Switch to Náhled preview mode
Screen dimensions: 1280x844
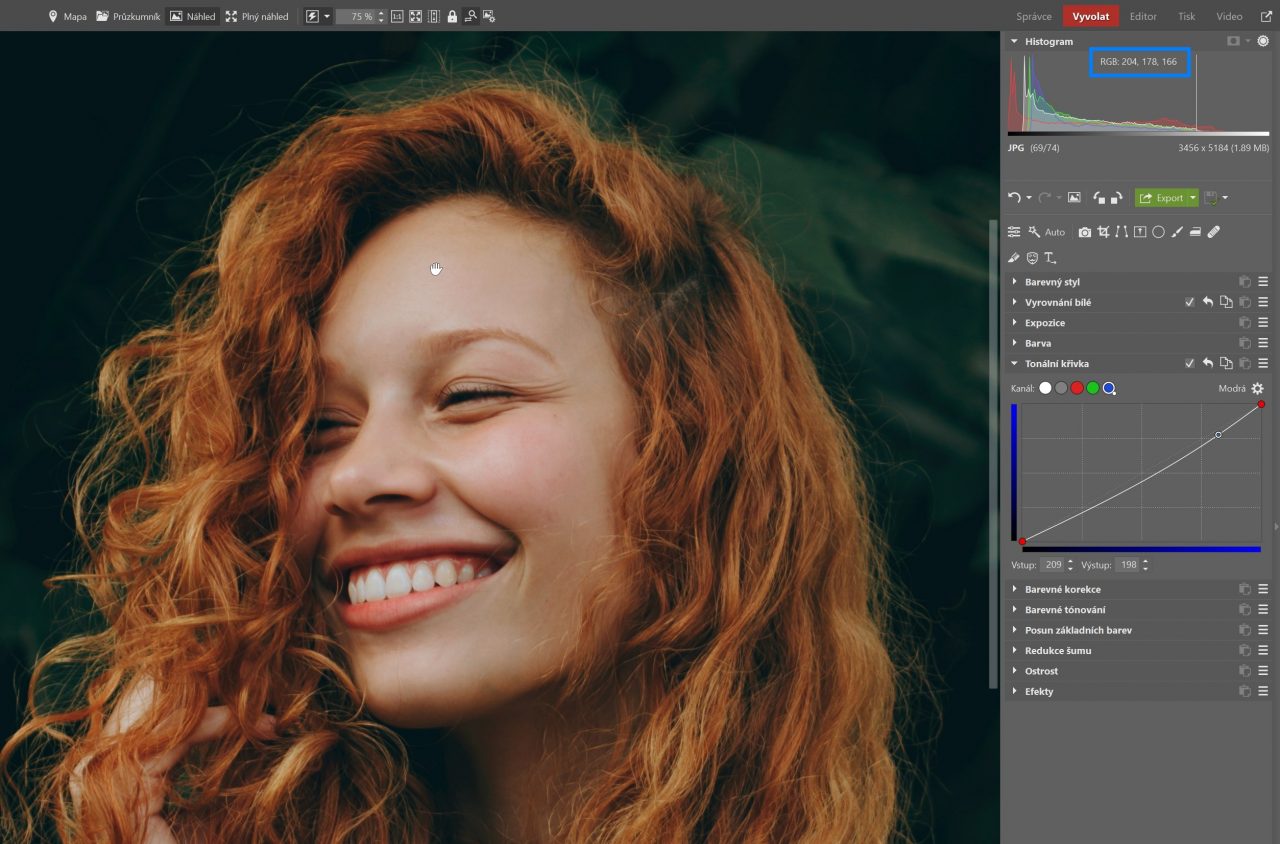192,16
